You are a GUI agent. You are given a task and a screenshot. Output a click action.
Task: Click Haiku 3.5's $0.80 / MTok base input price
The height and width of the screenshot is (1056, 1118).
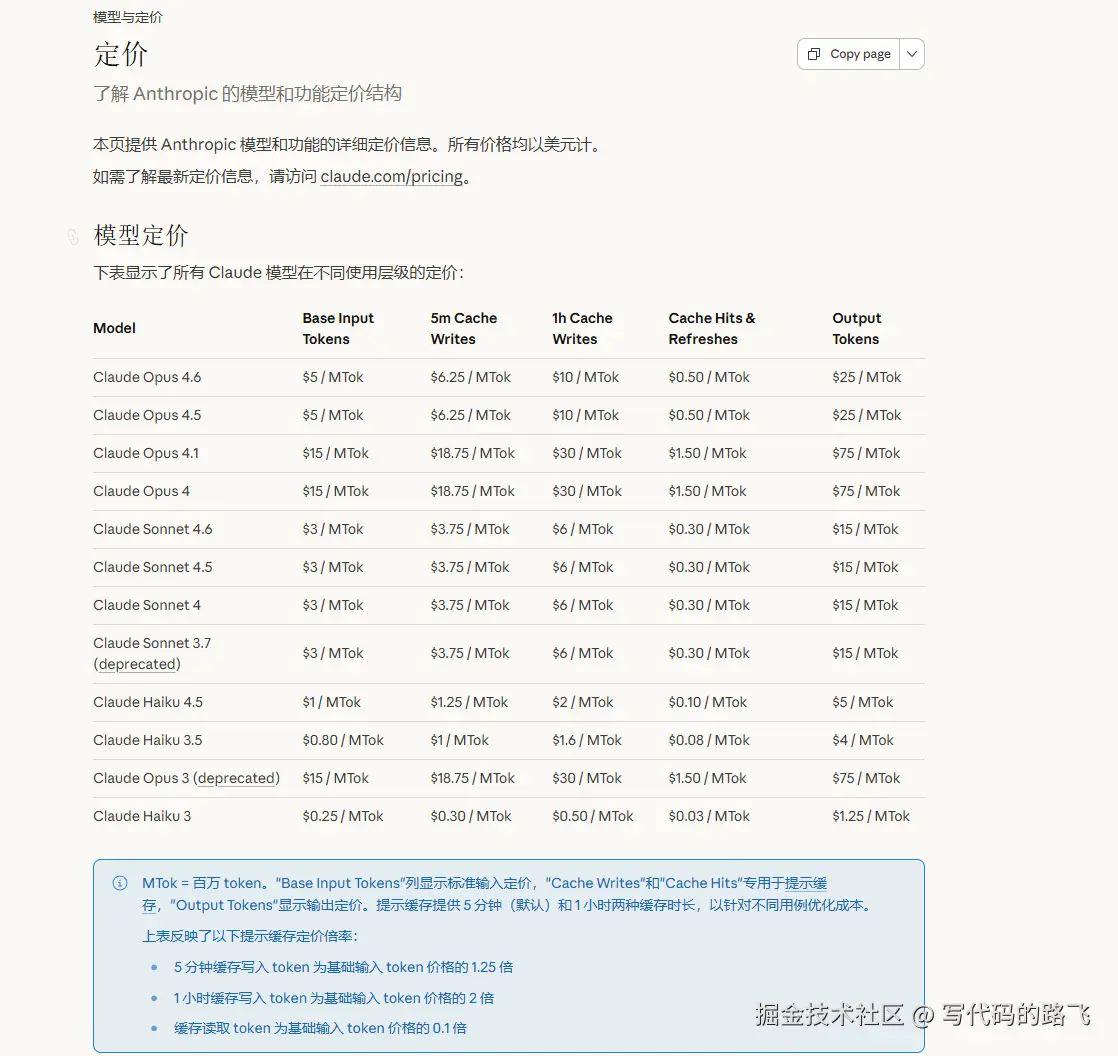[343, 740]
